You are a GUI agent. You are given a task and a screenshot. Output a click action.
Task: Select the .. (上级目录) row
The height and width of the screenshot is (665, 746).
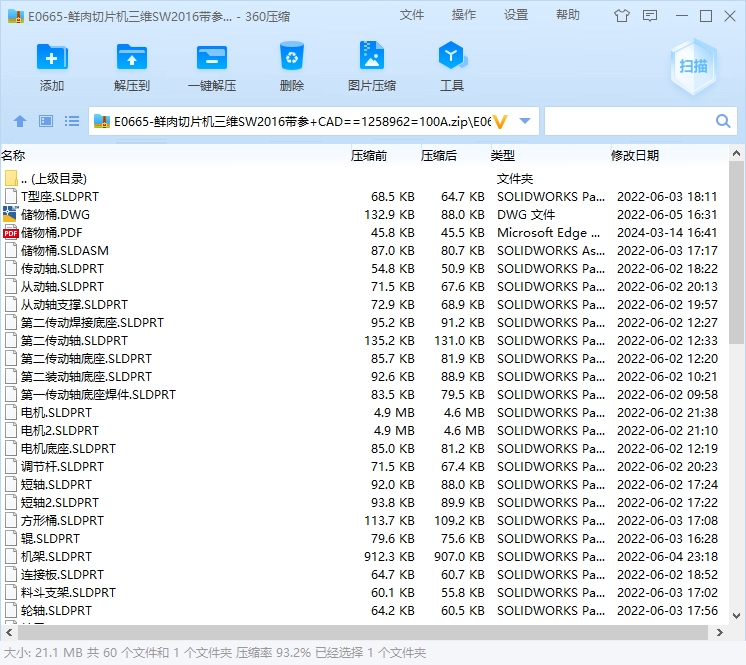[364, 178]
